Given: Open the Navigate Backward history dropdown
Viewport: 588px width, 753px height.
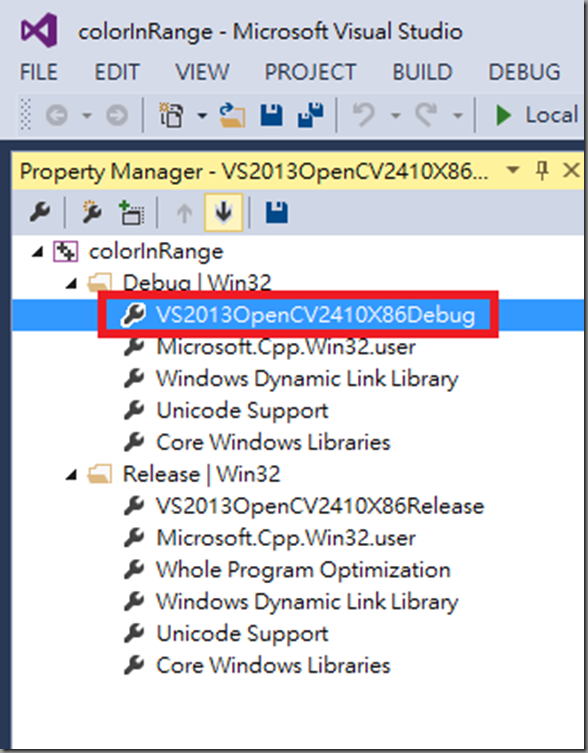Looking at the screenshot, I should pyautogui.click(x=86, y=115).
